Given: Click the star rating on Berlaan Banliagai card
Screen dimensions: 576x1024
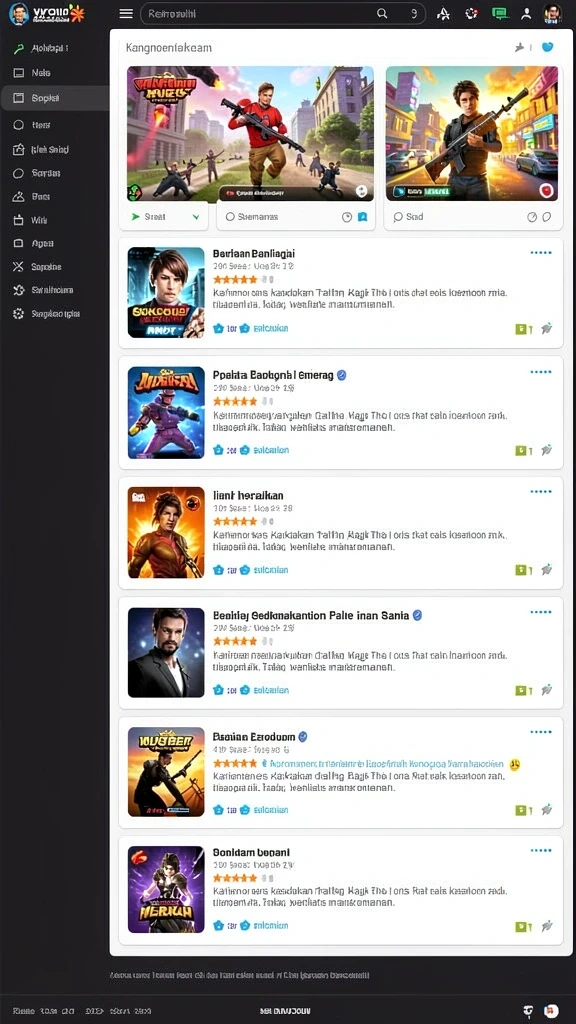Looking at the screenshot, I should pyautogui.click(x=235, y=279).
